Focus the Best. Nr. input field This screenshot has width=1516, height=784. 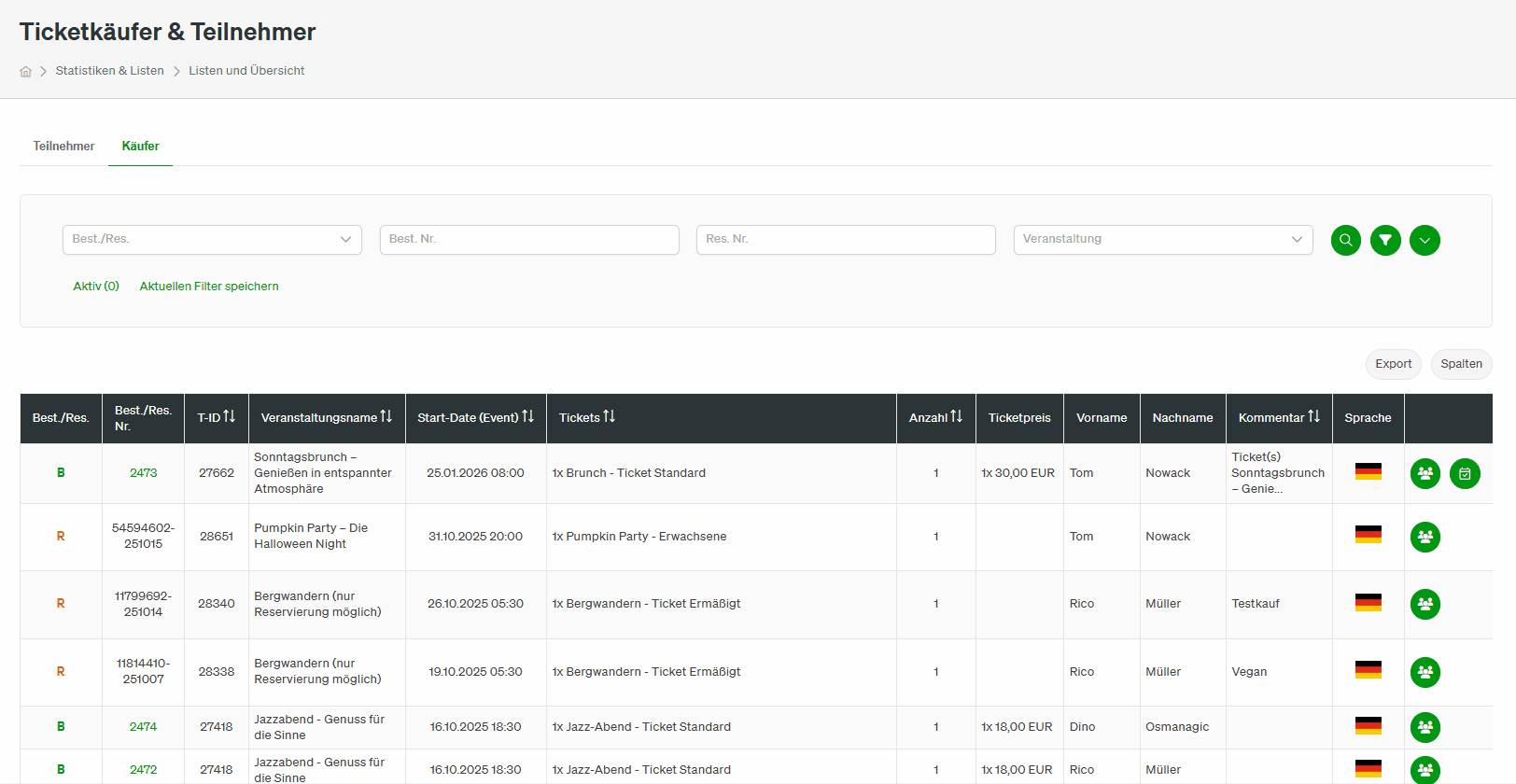(529, 240)
